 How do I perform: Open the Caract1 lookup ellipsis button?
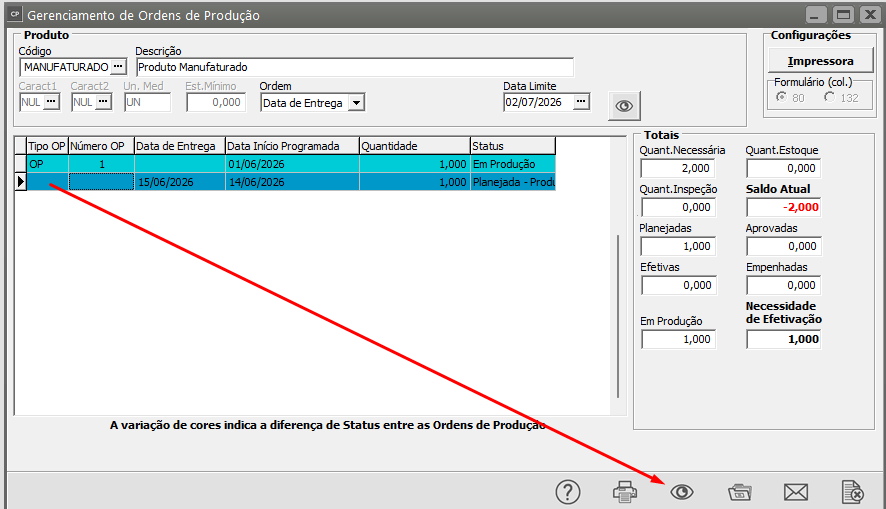click(51, 102)
